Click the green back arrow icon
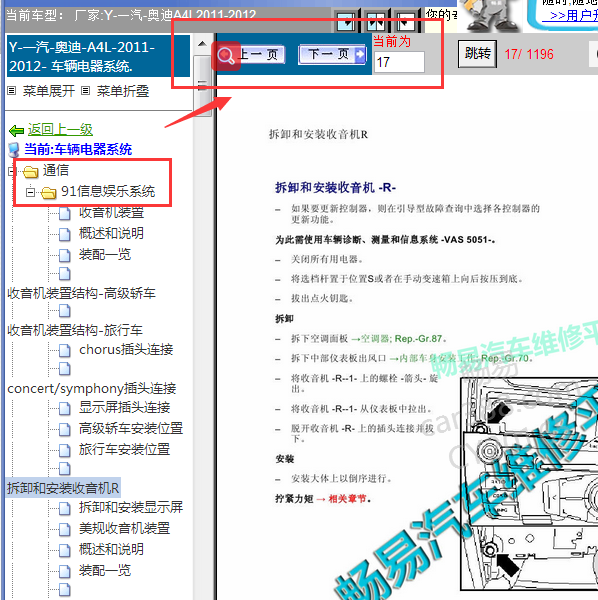598x600 pixels. click(16, 130)
